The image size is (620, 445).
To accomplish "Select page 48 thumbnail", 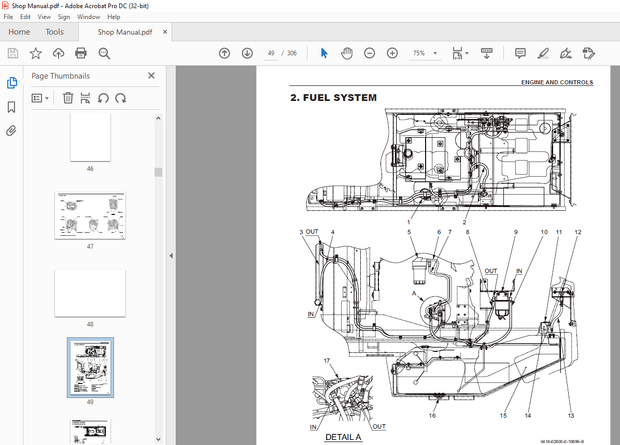I will click(90, 294).
